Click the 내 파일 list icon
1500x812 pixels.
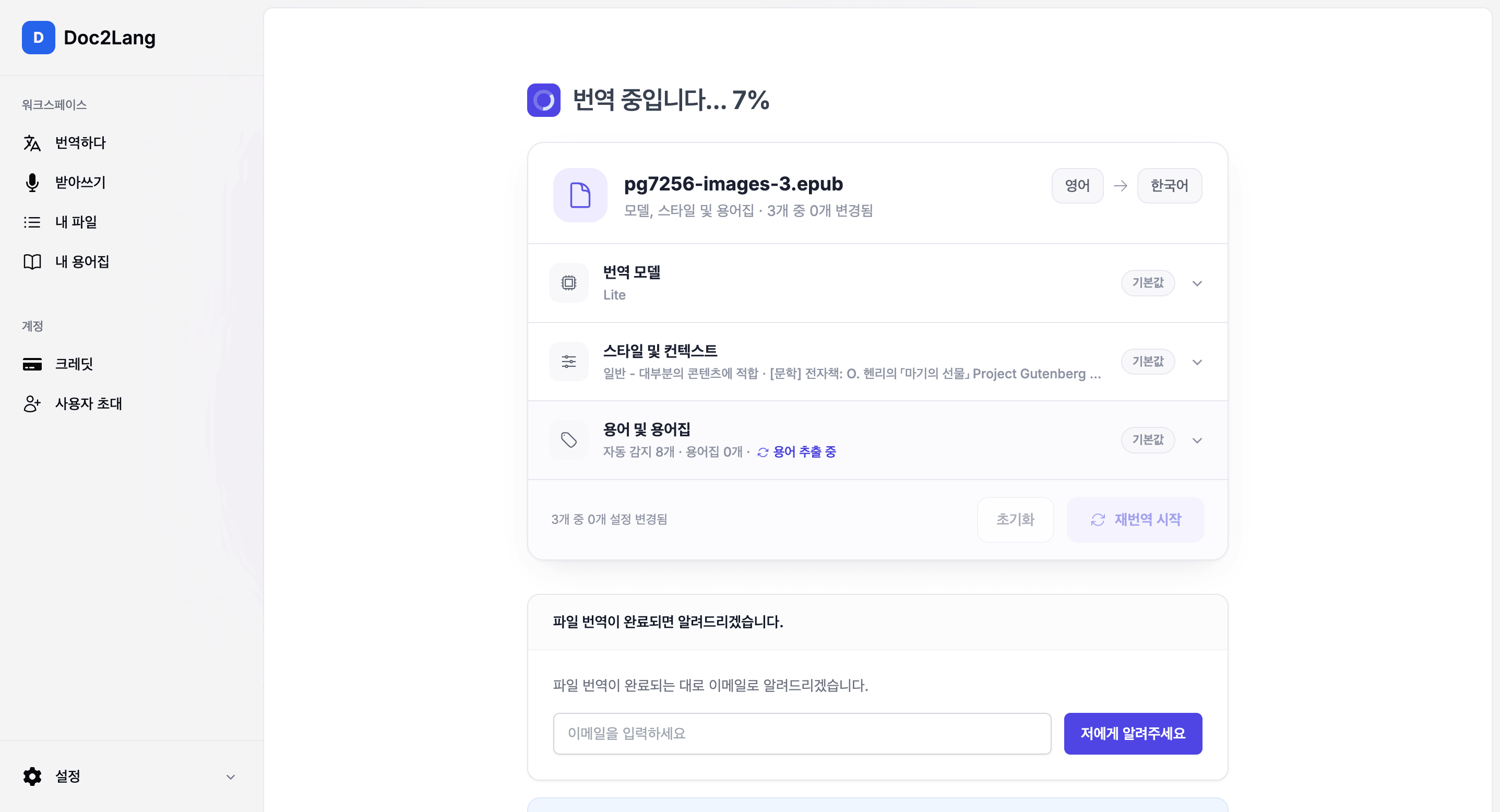pos(32,222)
